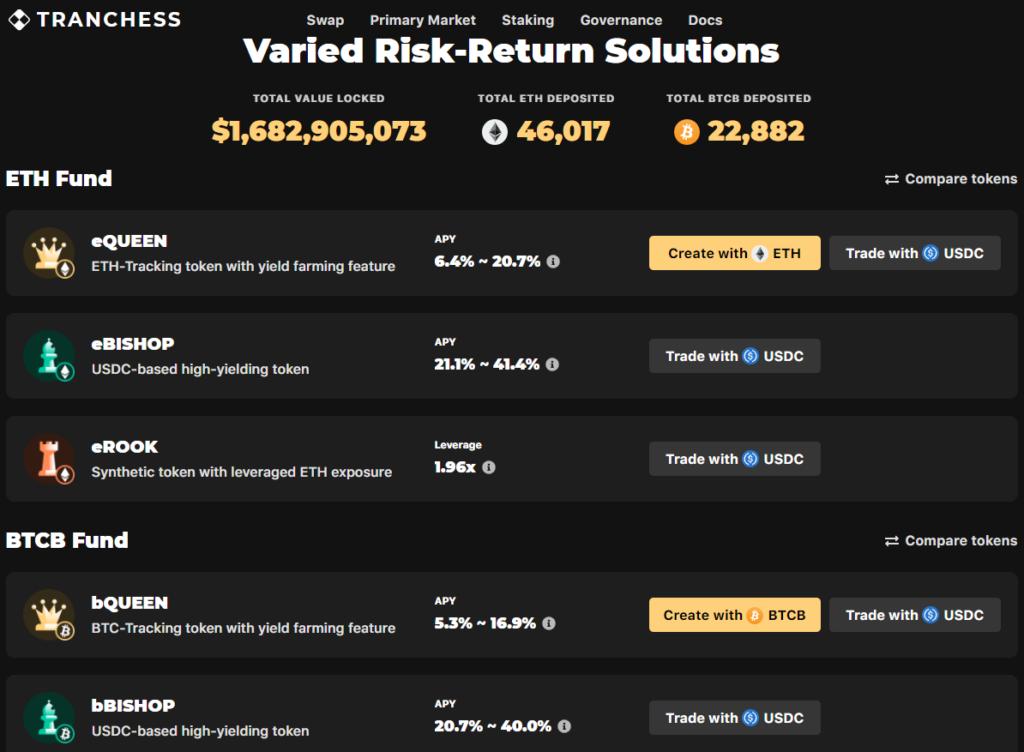1024x752 pixels.
Task: Compare tokens in ETH Fund
Action: [x=951, y=179]
